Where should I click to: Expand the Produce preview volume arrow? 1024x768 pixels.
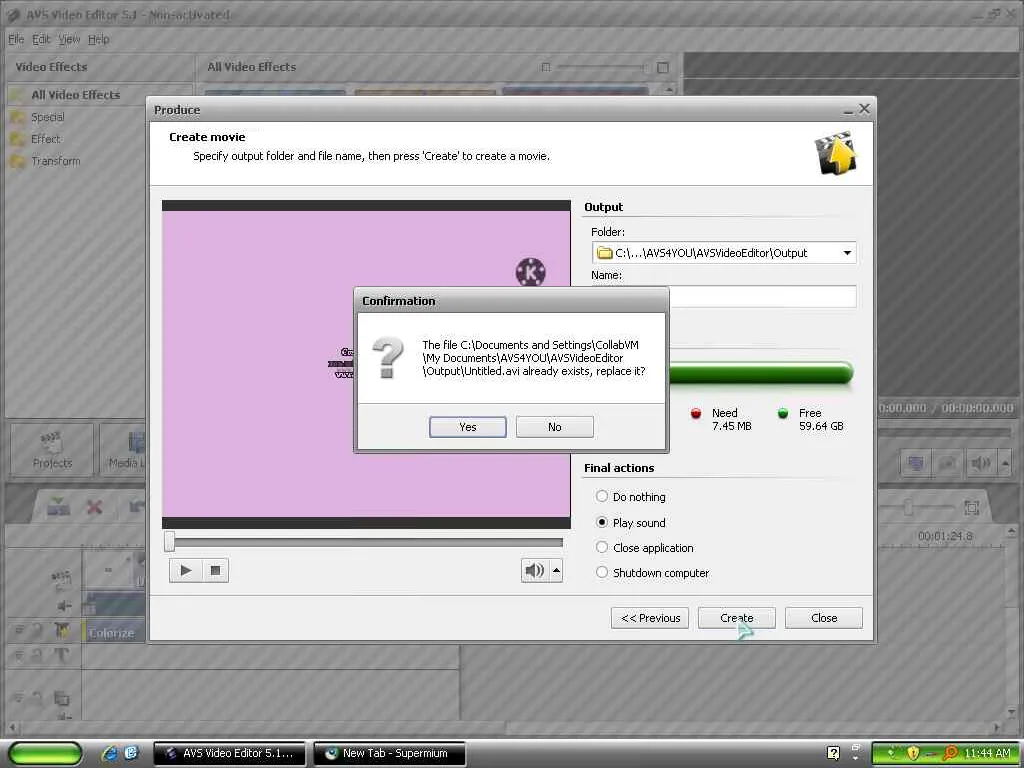(x=556, y=571)
